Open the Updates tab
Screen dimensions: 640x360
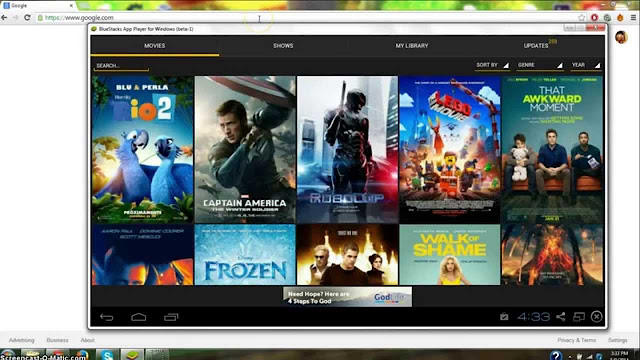click(536, 46)
